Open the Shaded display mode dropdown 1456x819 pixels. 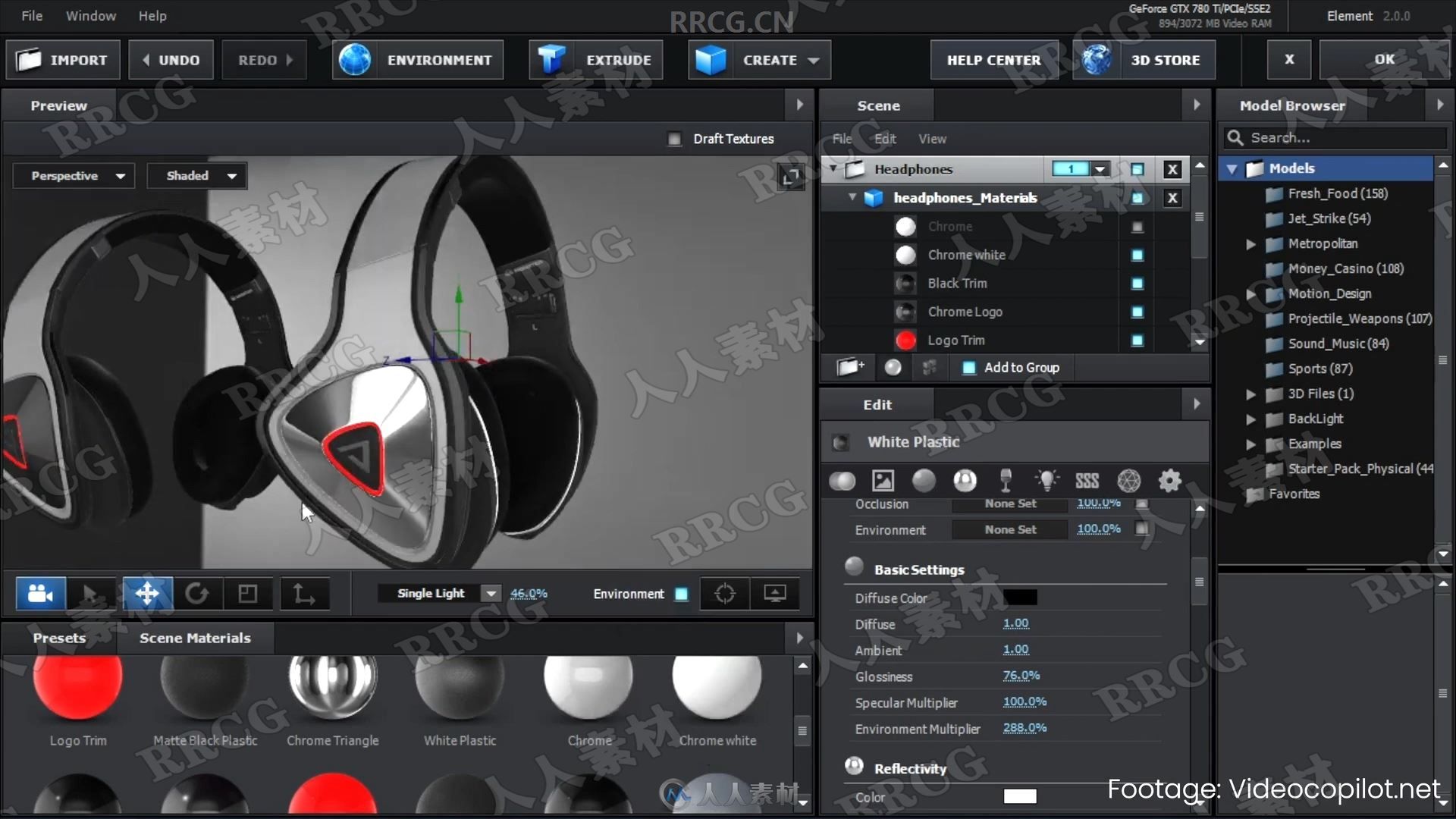197,176
